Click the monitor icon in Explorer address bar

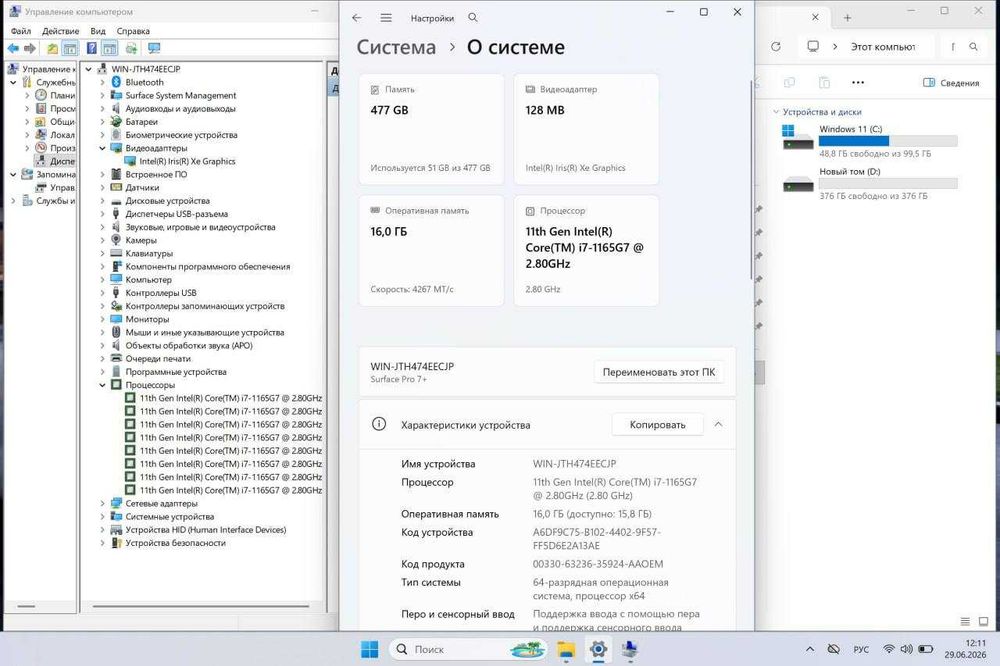[x=813, y=47]
